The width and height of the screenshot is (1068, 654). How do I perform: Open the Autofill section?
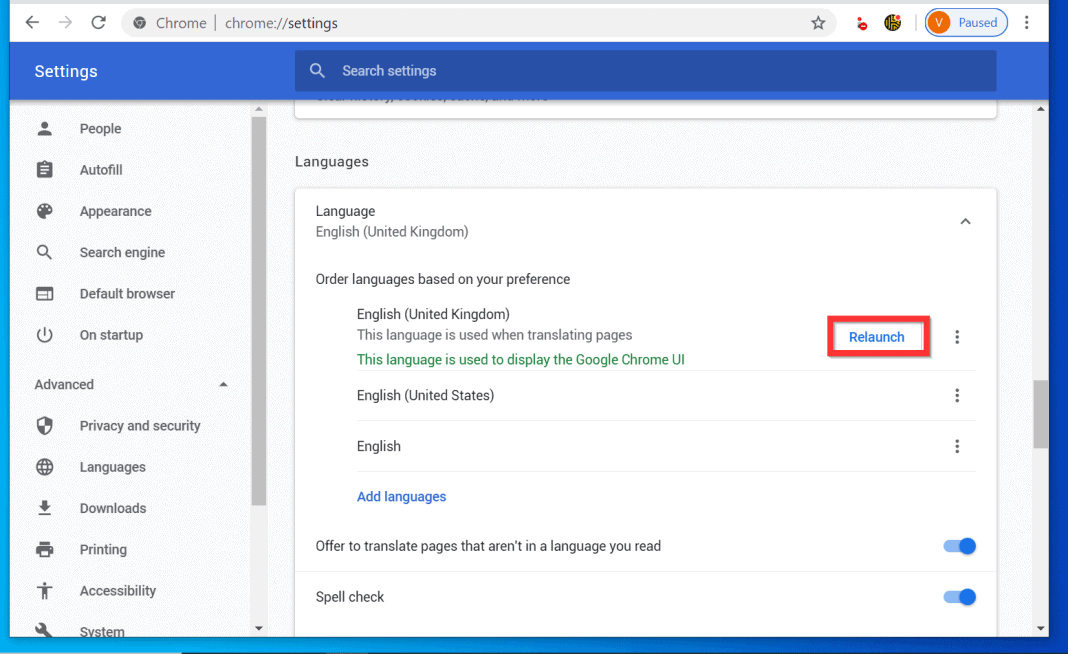pos(101,170)
